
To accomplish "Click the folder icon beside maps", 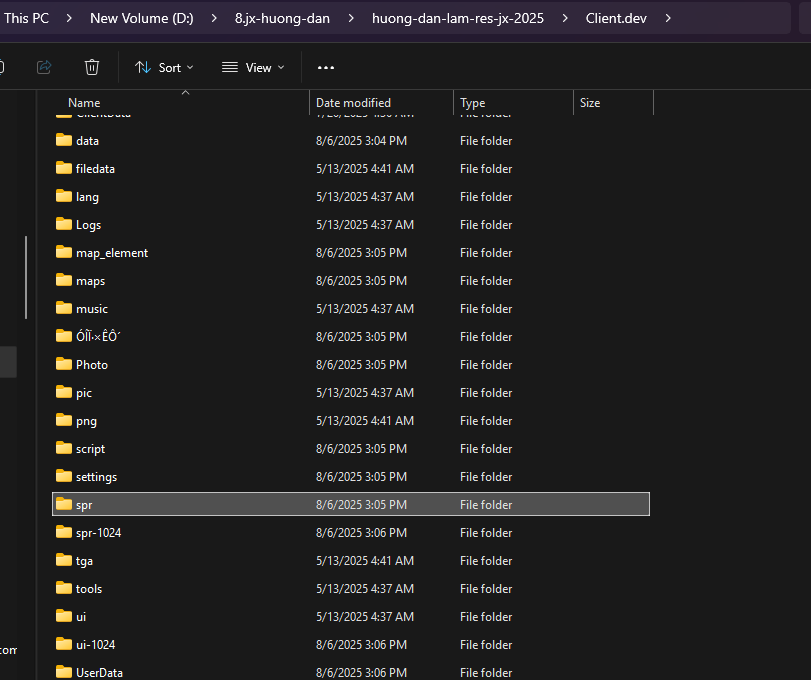I will pos(64,281).
